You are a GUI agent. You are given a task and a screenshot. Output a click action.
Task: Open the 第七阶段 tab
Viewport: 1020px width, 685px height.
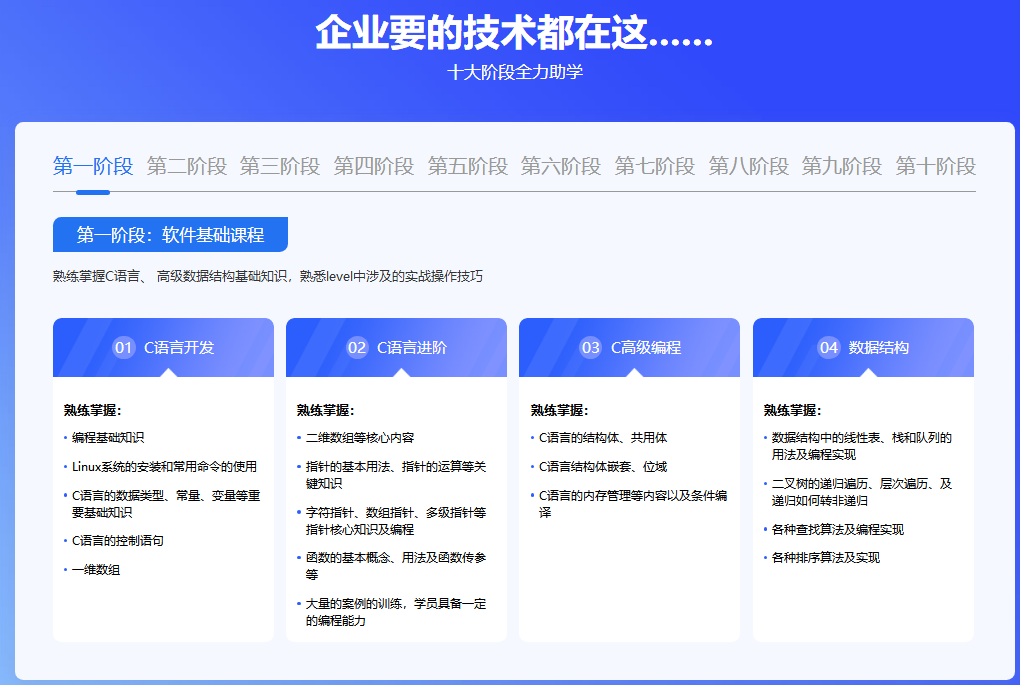(655, 167)
